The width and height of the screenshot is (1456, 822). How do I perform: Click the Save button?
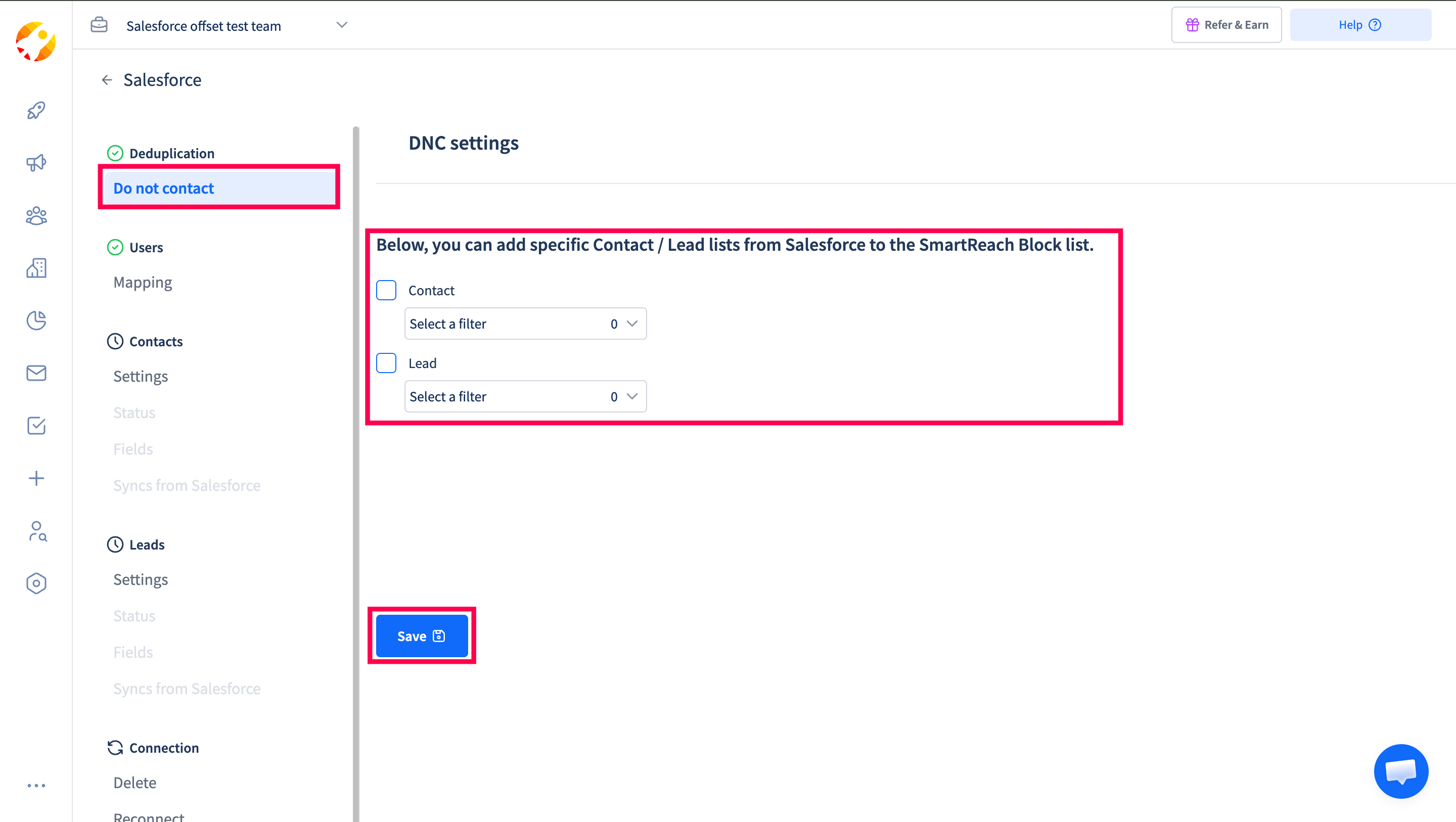point(422,636)
